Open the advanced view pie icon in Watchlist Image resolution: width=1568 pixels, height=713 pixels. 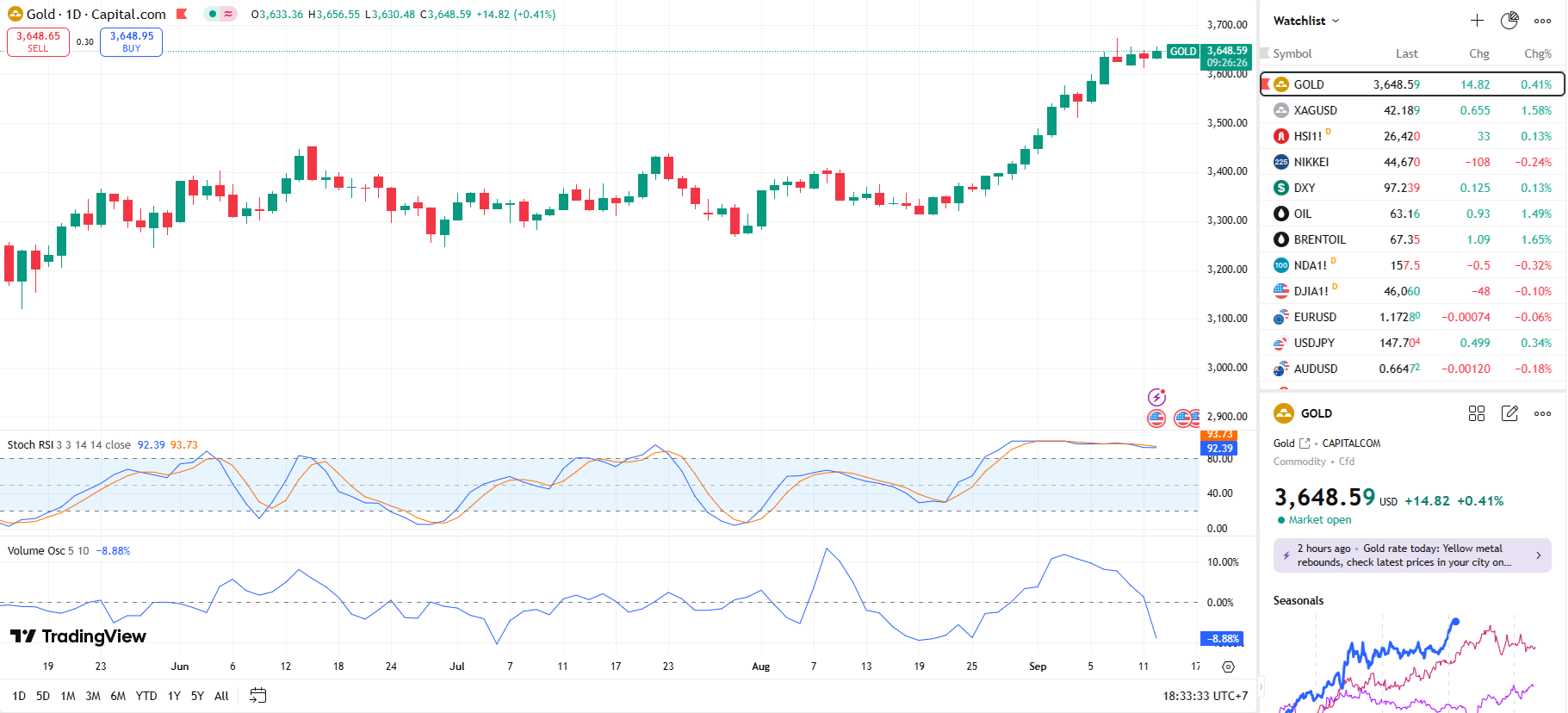(x=1509, y=21)
